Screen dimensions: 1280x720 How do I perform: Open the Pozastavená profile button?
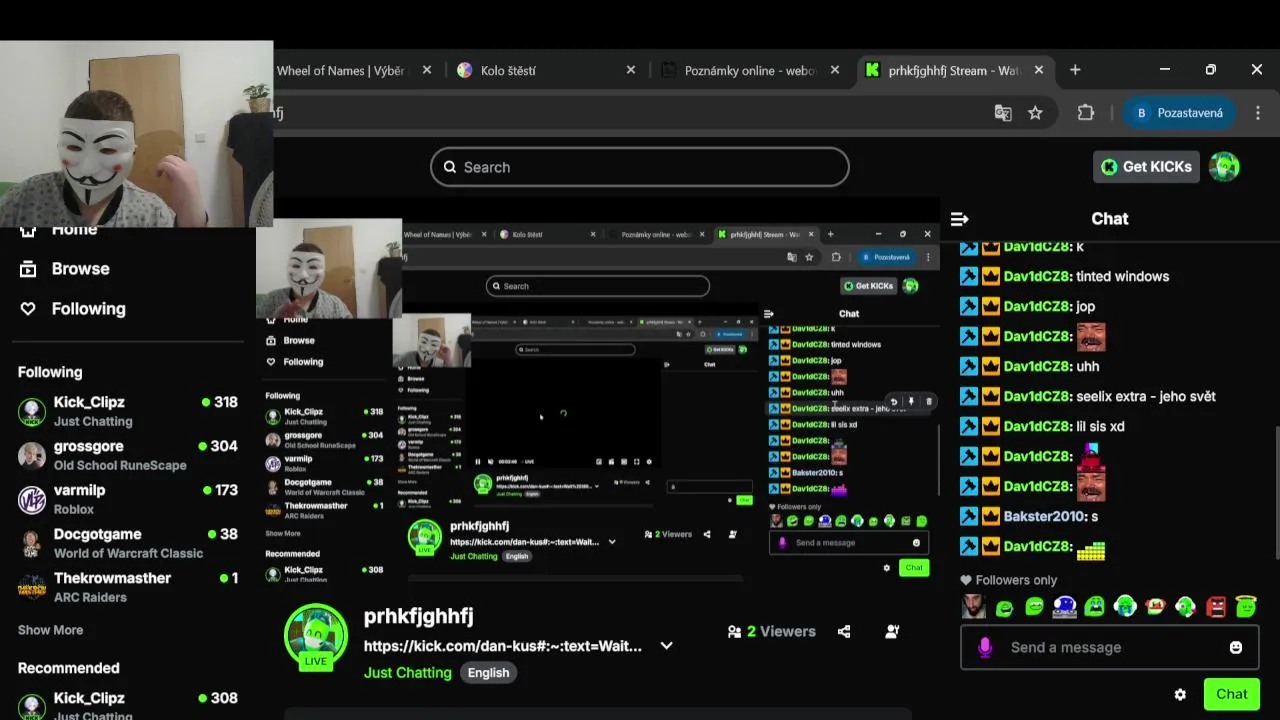click(1179, 113)
